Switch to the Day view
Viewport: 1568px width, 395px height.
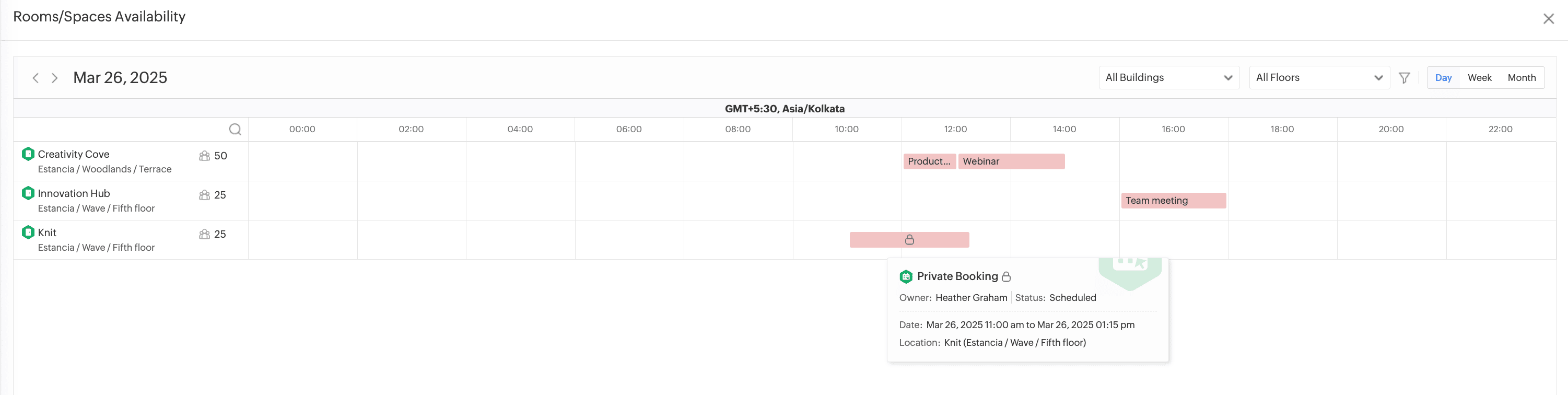pos(1443,78)
